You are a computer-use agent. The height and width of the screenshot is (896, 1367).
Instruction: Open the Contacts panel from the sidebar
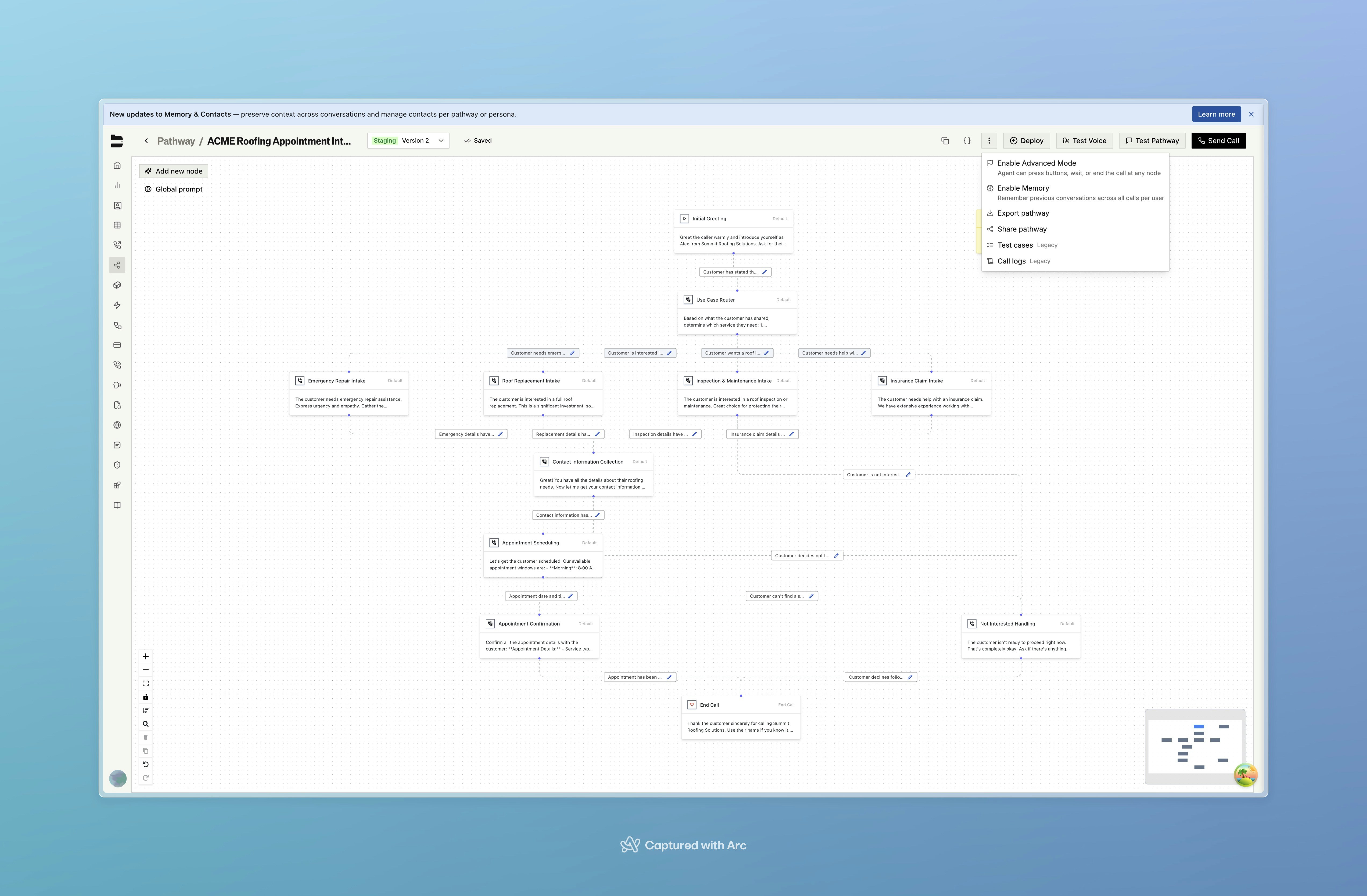tap(117, 205)
